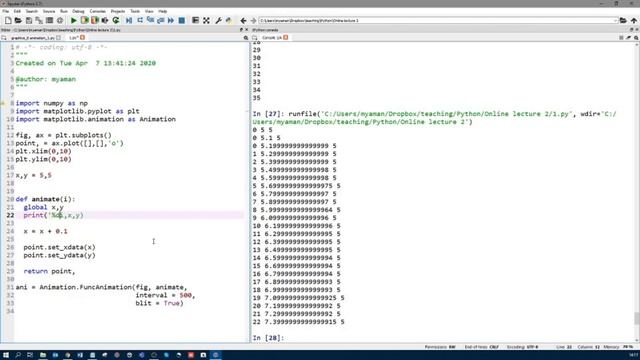Open the View menu
Screen dimensions: 640x360
coord(149,11)
